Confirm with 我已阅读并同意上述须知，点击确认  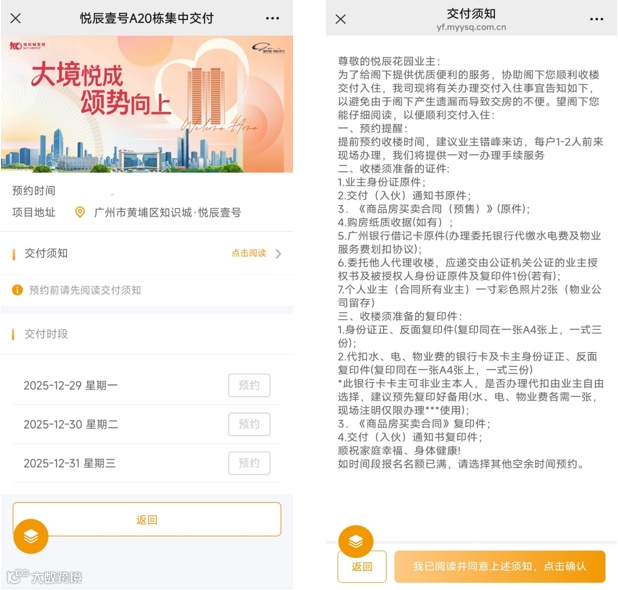[500, 566]
